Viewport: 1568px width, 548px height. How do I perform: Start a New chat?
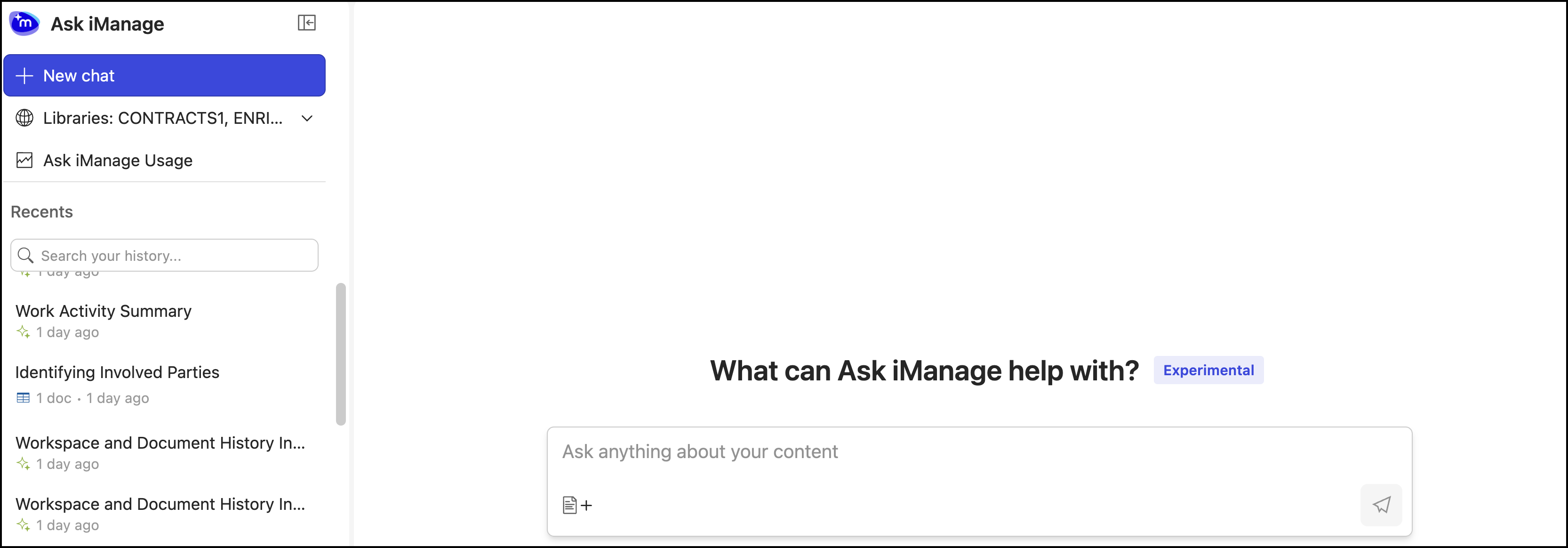click(x=164, y=75)
